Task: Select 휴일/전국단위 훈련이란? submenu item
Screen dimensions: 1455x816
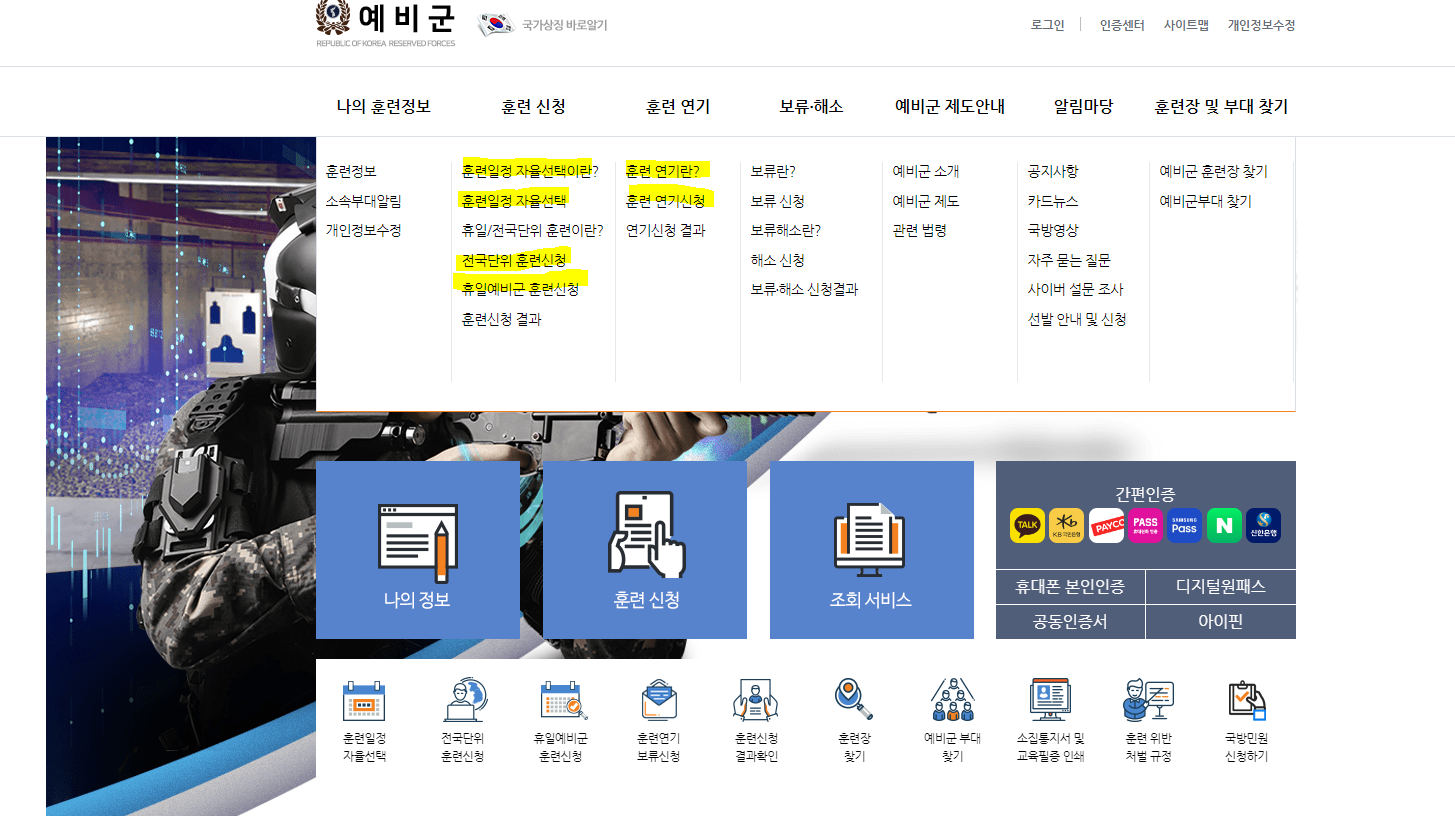Action: click(x=533, y=230)
